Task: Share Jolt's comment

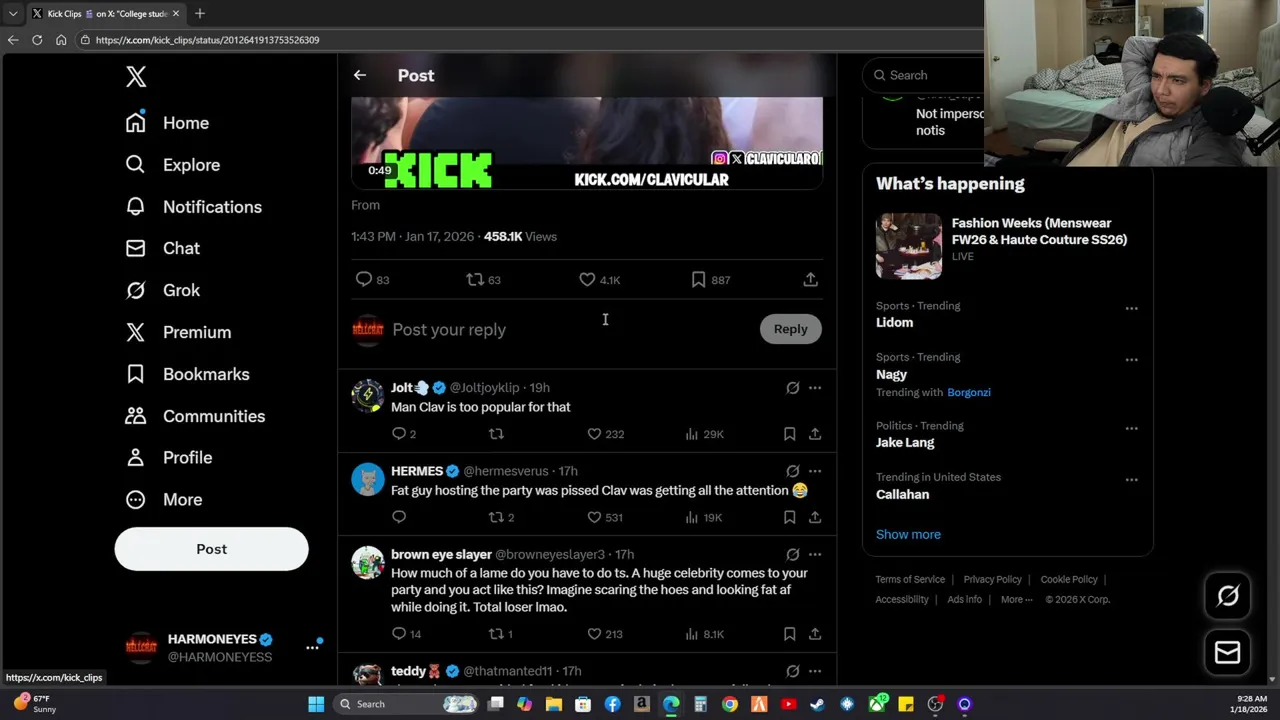Action: (815, 434)
